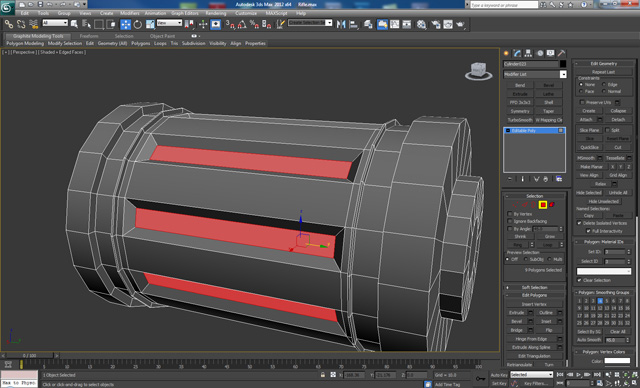Click the QuickSlice button
This screenshot has height=388, width=640.
(589, 147)
